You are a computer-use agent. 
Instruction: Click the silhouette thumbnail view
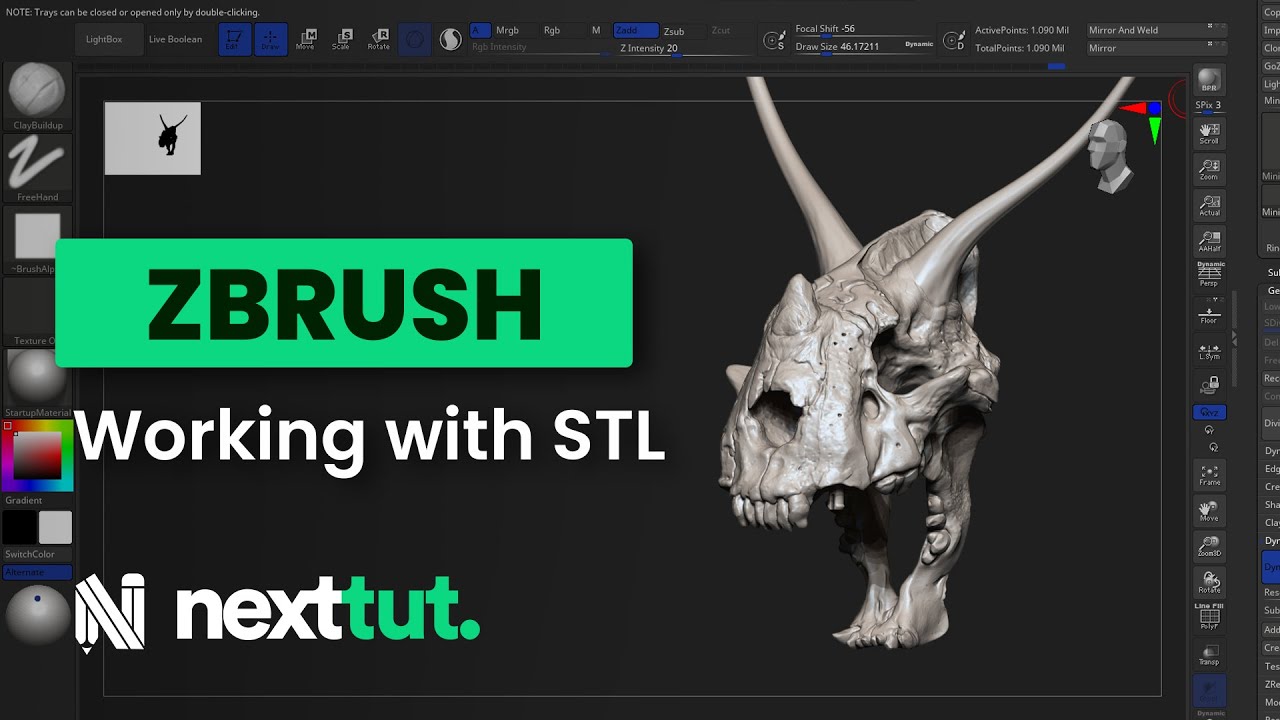tap(153, 138)
